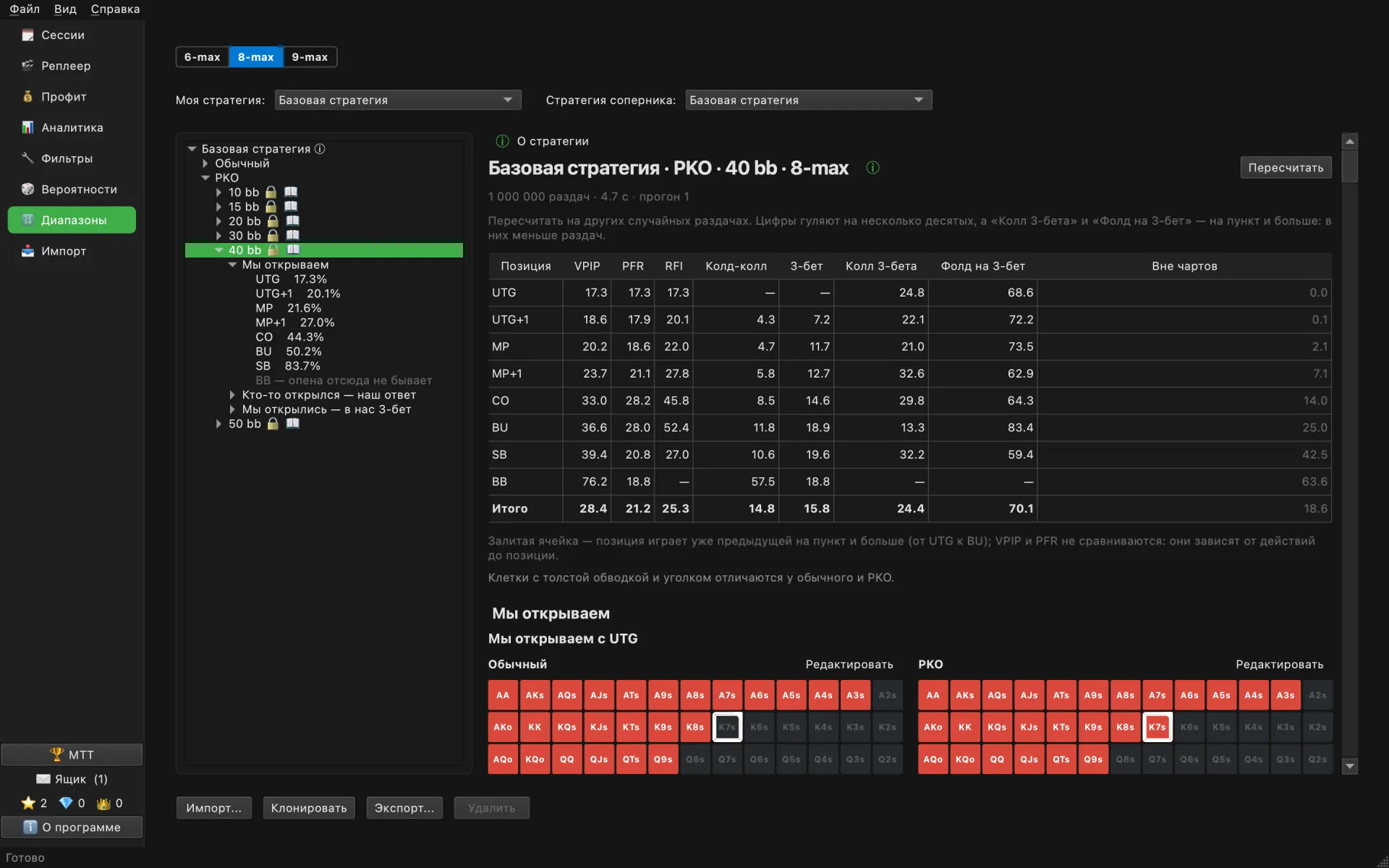The width and height of the screenshot is (1389, 868).
Task: Collapse the PKO tree node
Action: coord(205,178)
